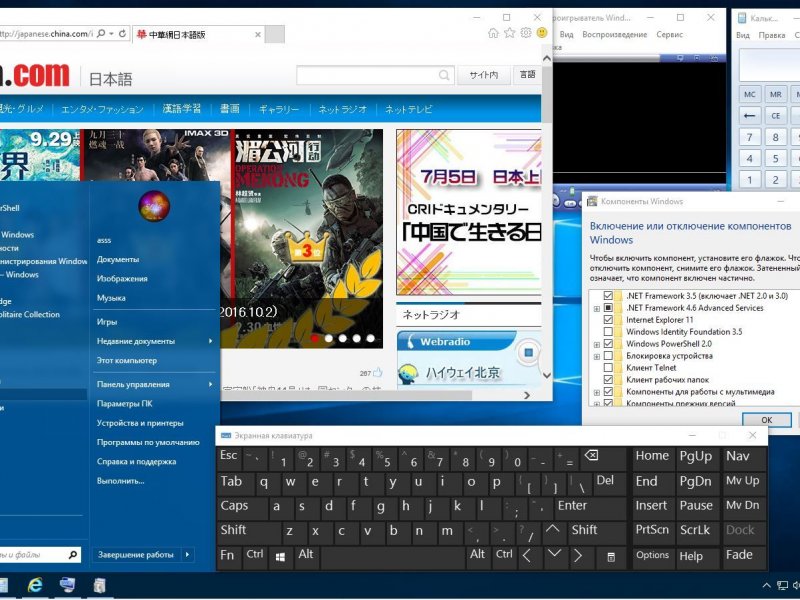
Task: Open Выполнить... from Start menu
Action: (120, 481)
